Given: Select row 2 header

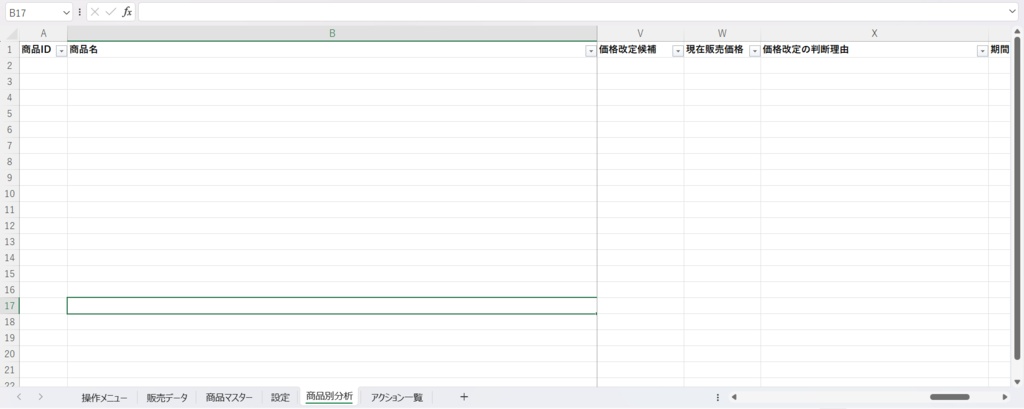Looking at the screenshot, I should [x=10, y=65].
